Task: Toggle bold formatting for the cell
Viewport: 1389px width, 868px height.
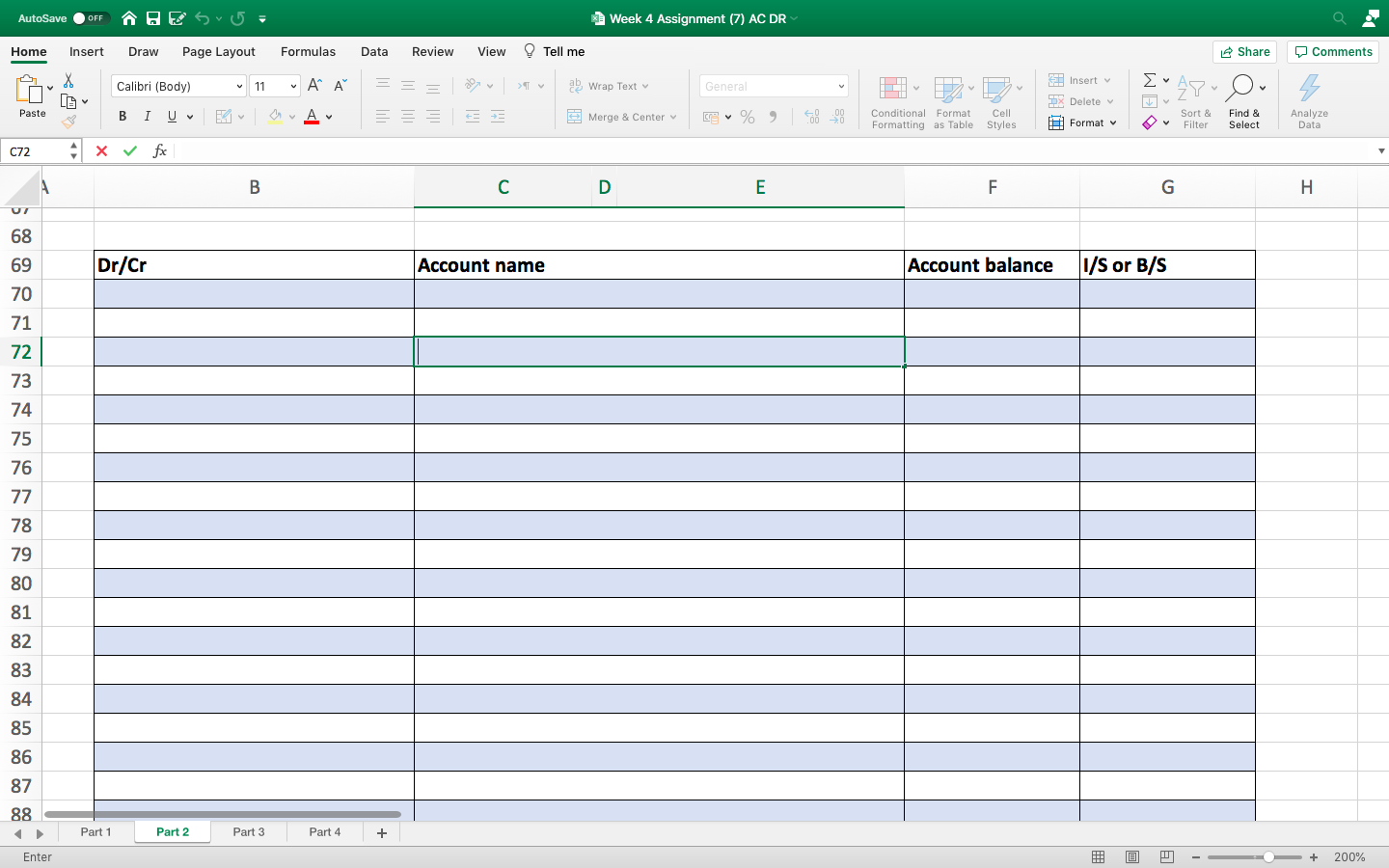Action: click(123, 116)
